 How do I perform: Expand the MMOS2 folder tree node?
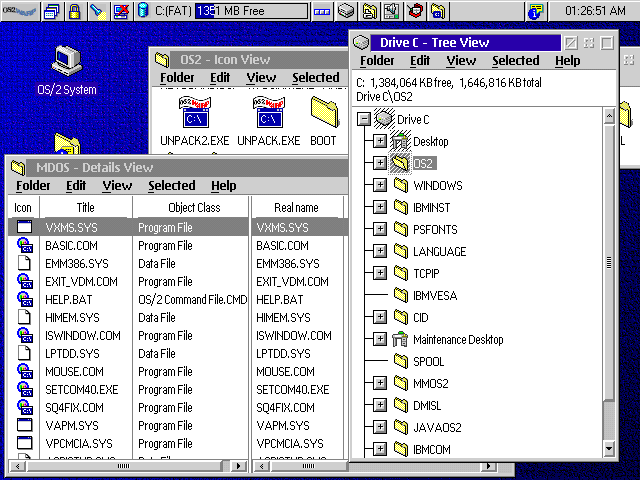pyautogui.click(x=380, y=383)
